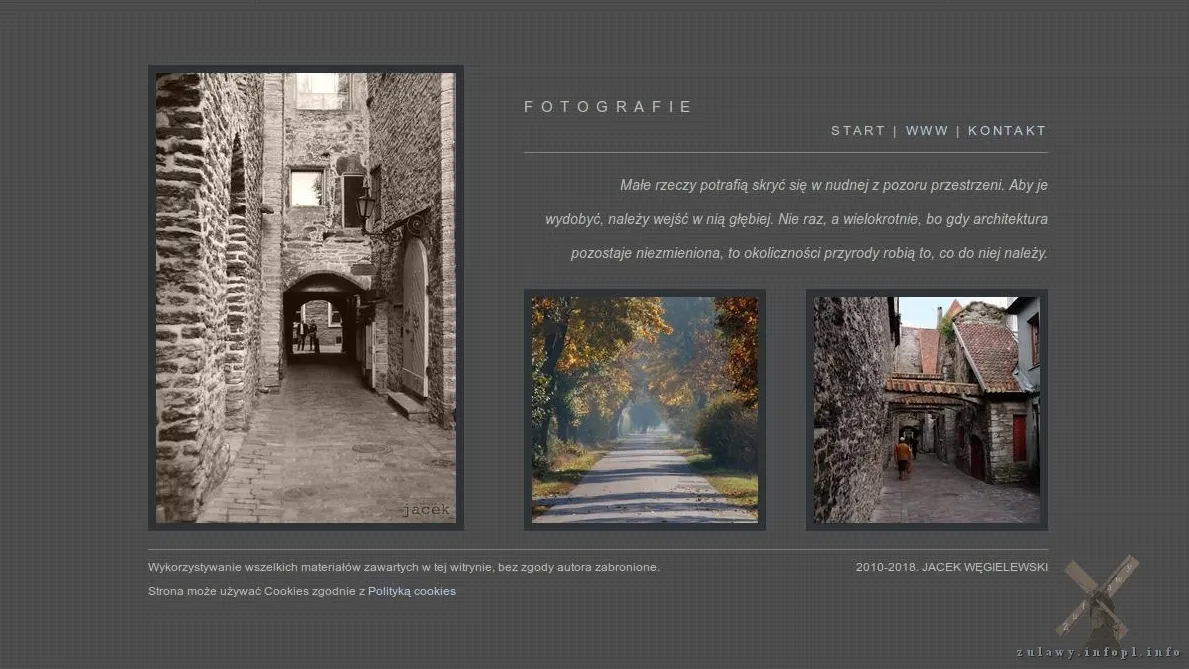
Task: Click the wall lantern in the sepia photo
Action: point(365,205)
